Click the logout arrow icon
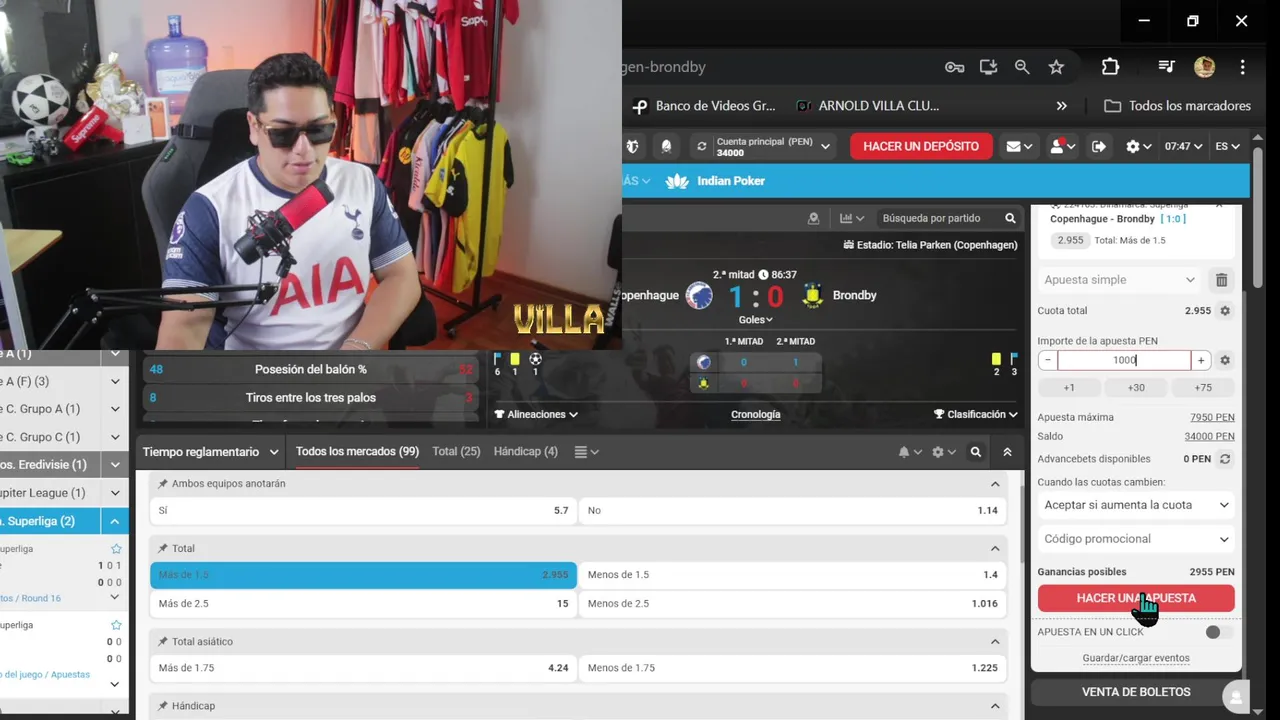Image resolution: width=1280 pixels, height=720 pixels. 1099,146
